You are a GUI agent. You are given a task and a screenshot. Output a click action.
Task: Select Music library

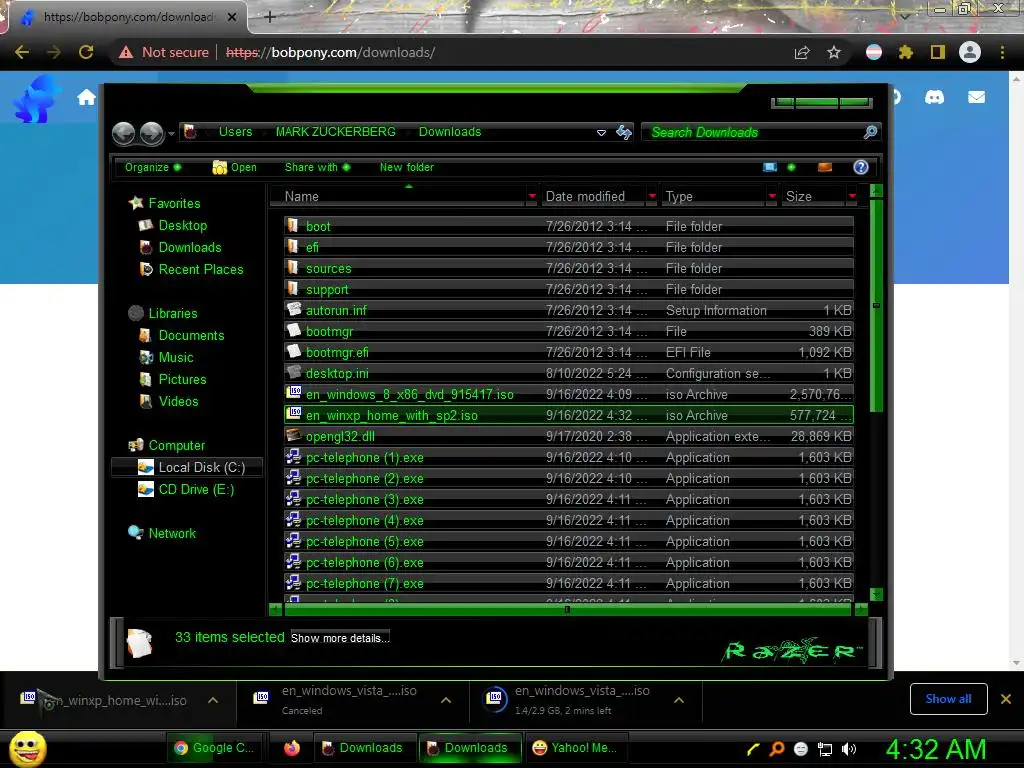[167, 357]
